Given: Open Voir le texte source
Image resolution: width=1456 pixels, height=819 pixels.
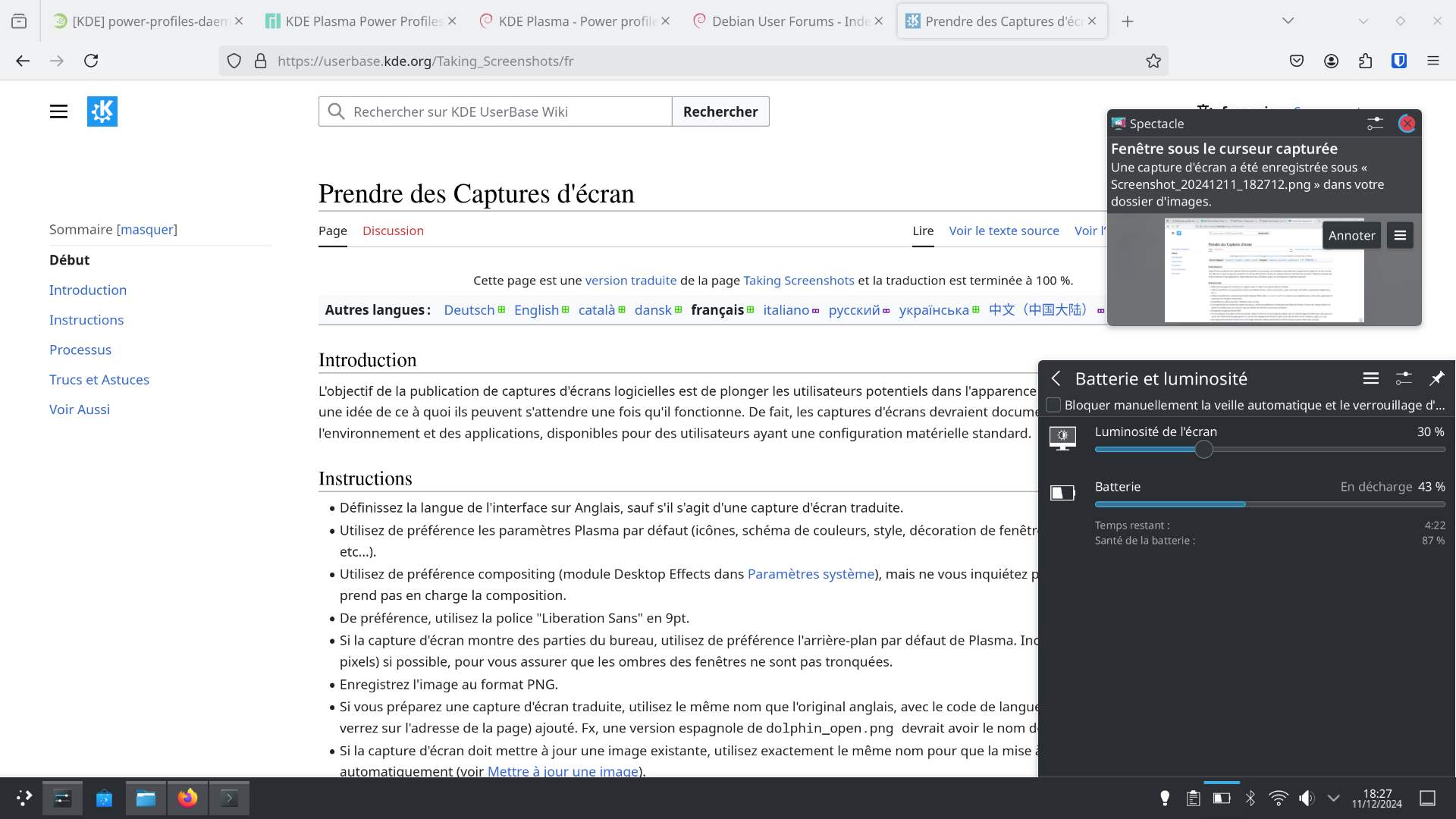Looking at the screenshot, I should (x=1004, y=231).
